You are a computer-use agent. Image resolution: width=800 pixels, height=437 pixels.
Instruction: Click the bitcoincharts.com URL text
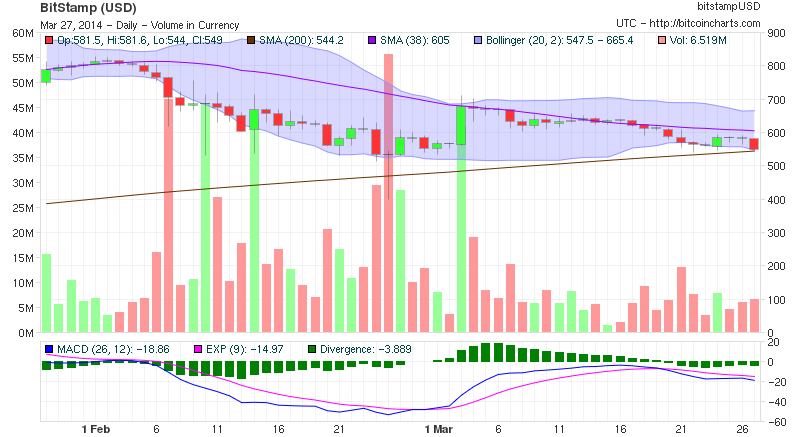(705, 23)
